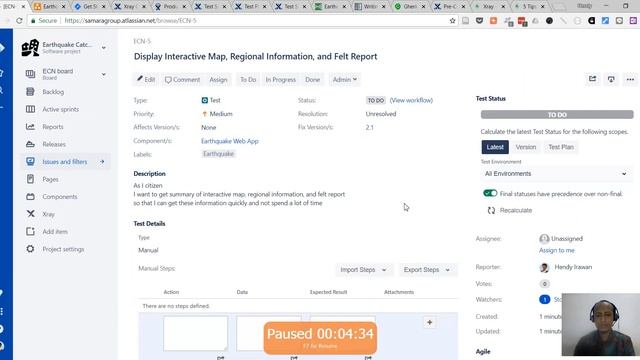Click the Assign to me link
Viewport: 640px width, 360px height.
[556, 250]
